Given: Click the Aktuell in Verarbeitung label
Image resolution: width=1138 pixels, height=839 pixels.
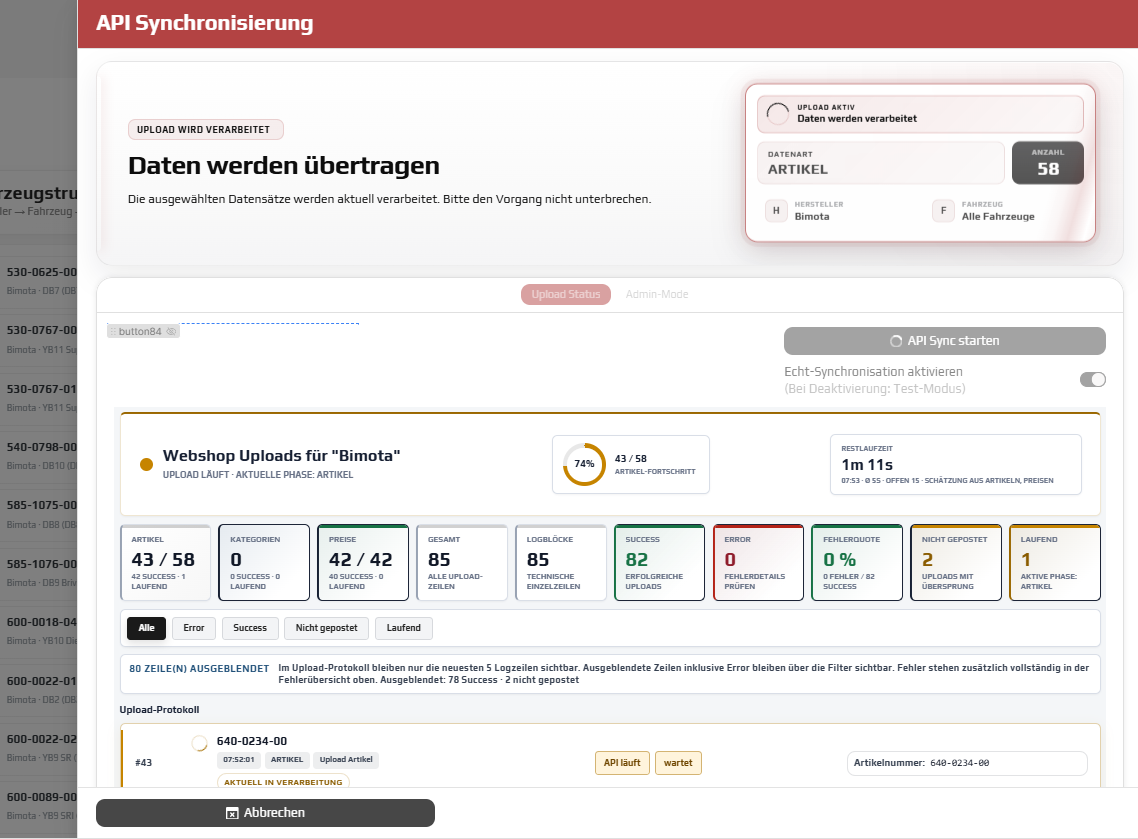Looking at the screenshot, I should pos(283,782).
